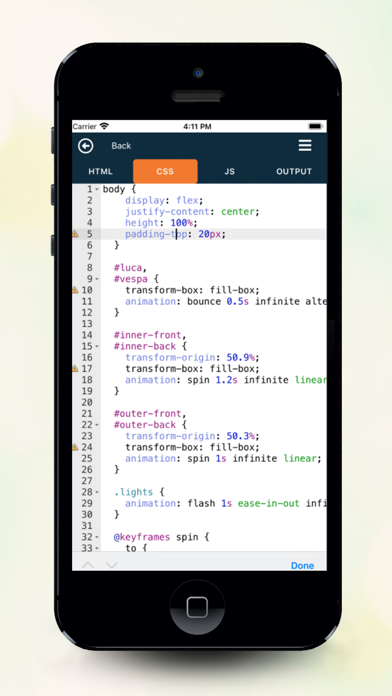Viewport: 392px width, 696px height.
Task: Click line number 20 in the gutter
Action: [87, 402]
